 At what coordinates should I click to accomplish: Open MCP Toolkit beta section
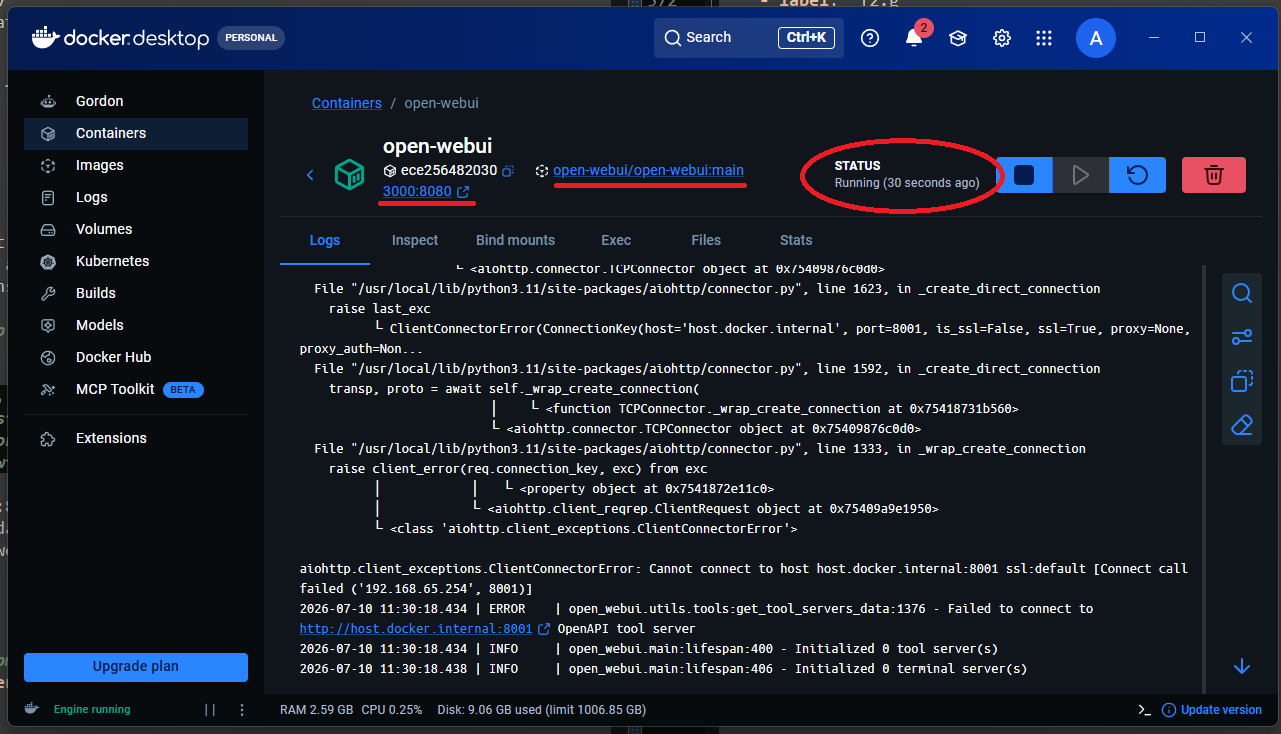(136, 389)
